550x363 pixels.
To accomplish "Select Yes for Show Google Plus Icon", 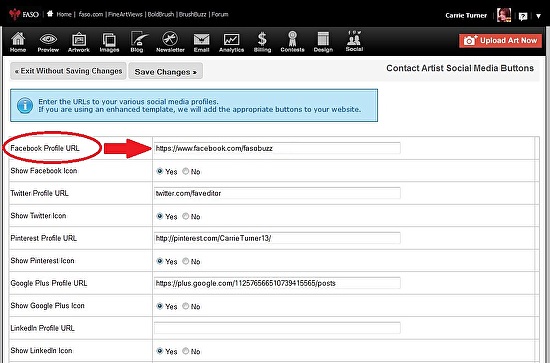I will 160,306.
